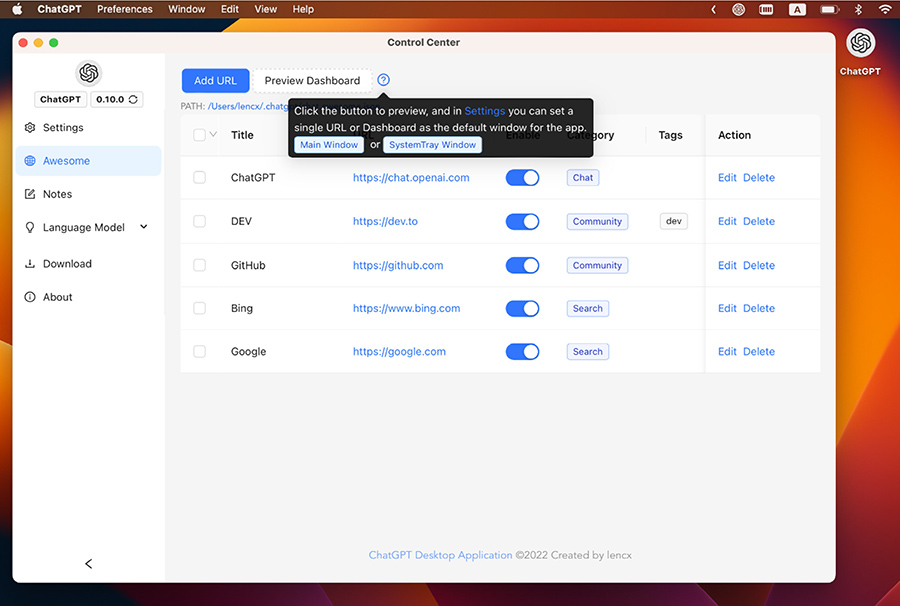
Task: Open the help question mark icon
Action: [383, 80]
